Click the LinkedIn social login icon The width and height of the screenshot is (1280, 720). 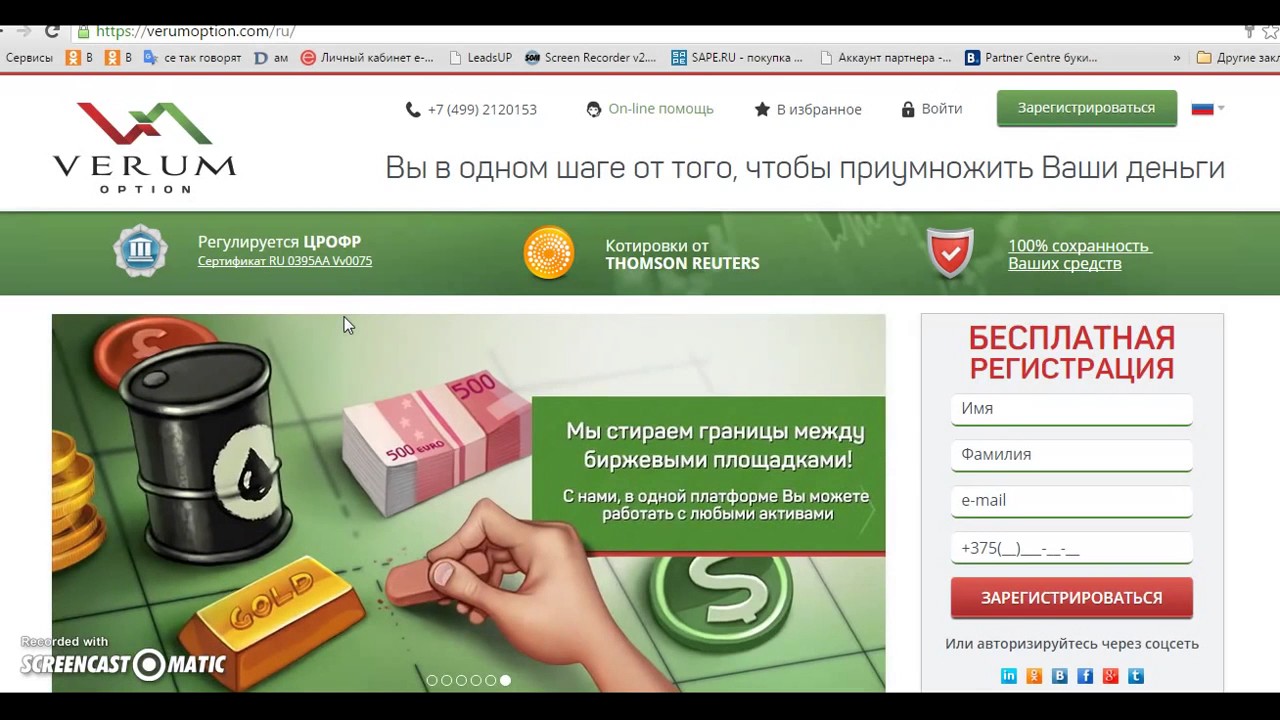(1009, 676)
